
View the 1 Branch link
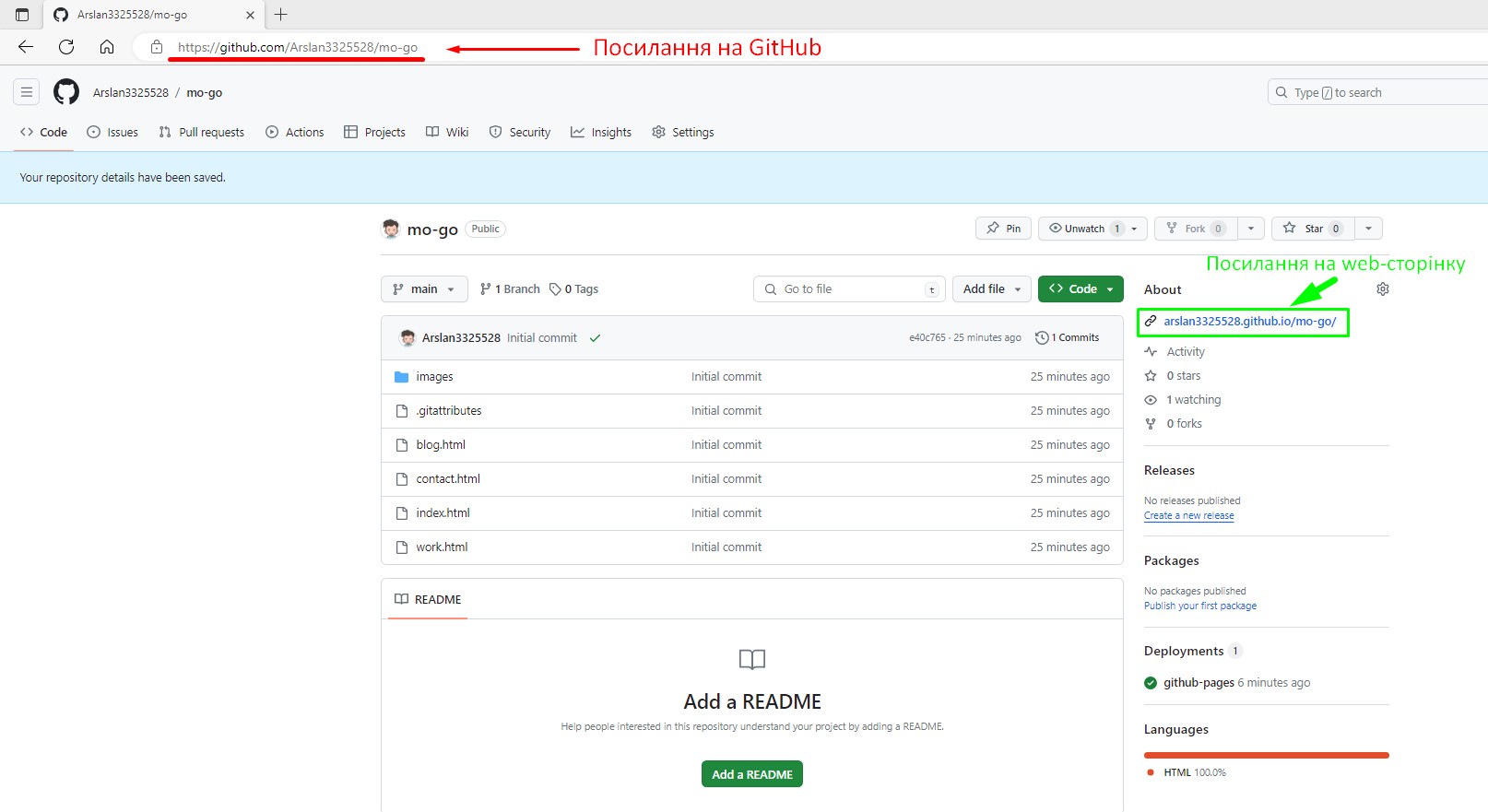(510, 289)
